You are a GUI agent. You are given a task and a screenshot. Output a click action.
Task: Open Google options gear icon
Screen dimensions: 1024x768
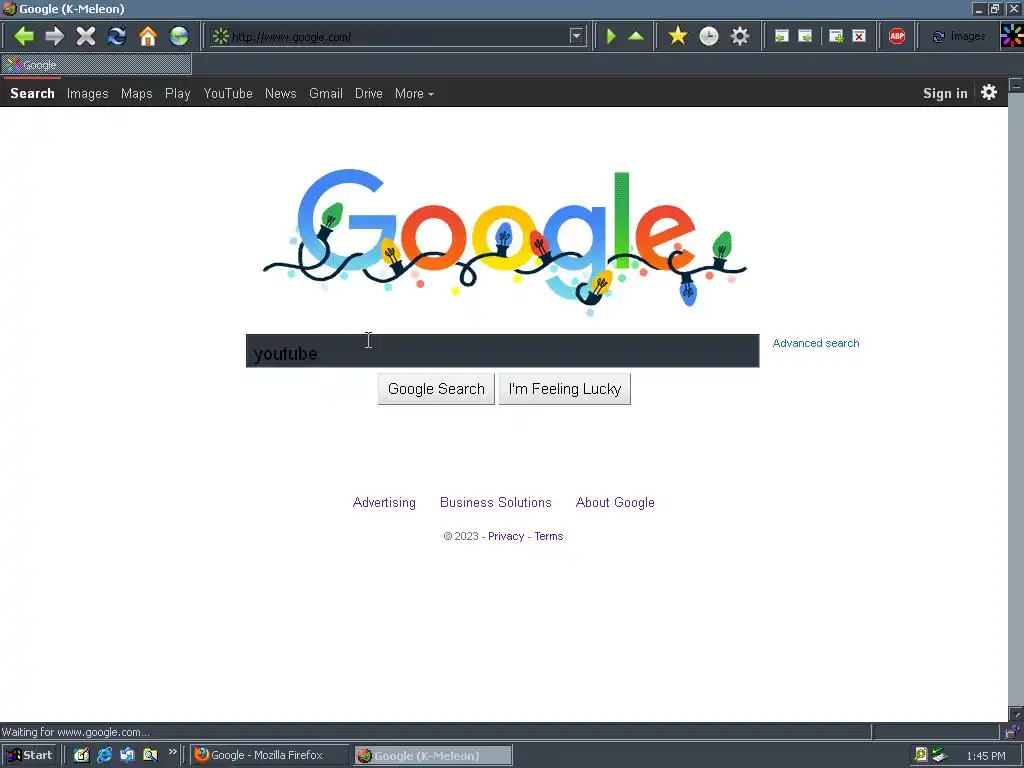[989, 92]
